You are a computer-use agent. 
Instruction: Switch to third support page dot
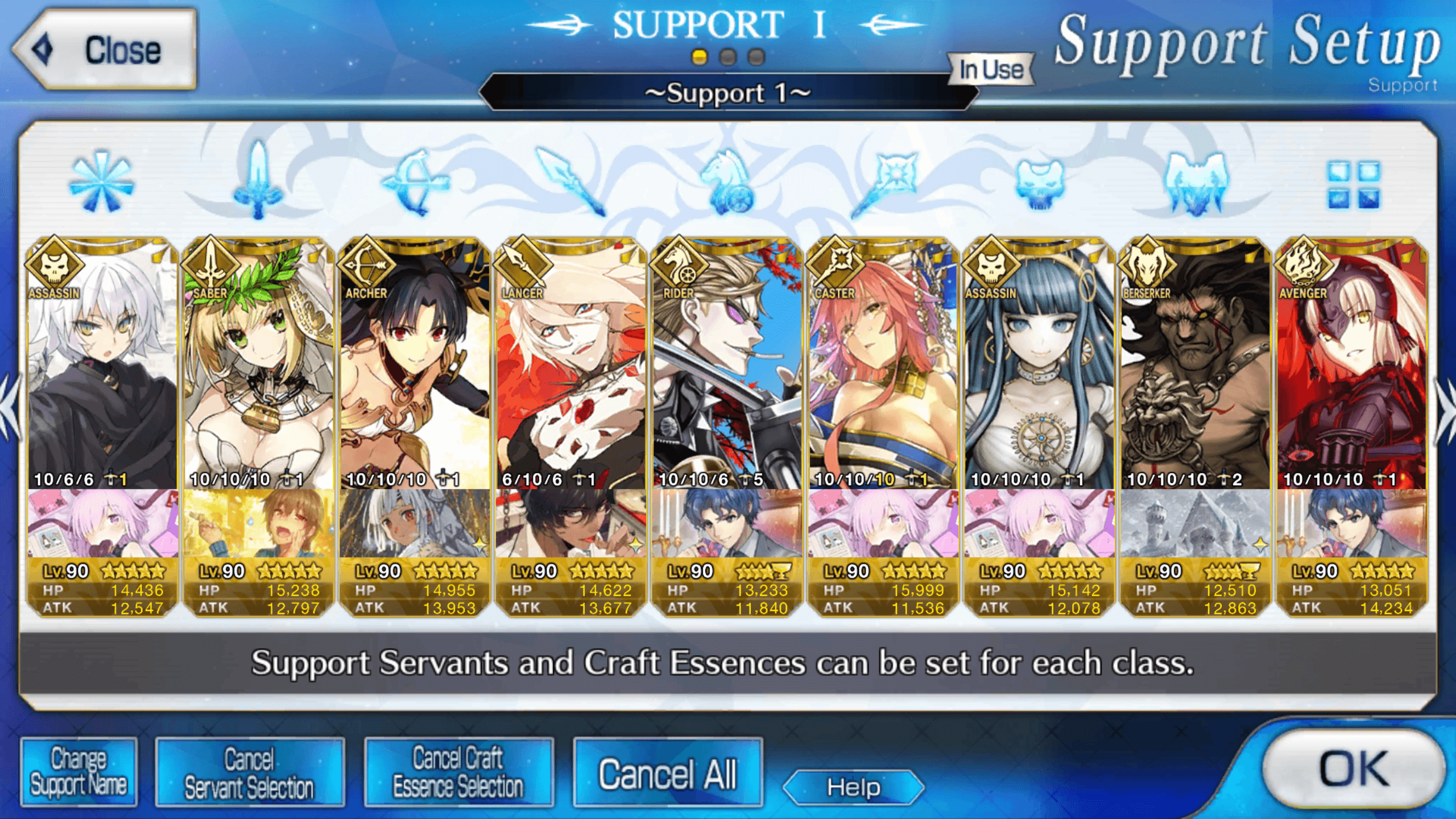tap(756, 57)
